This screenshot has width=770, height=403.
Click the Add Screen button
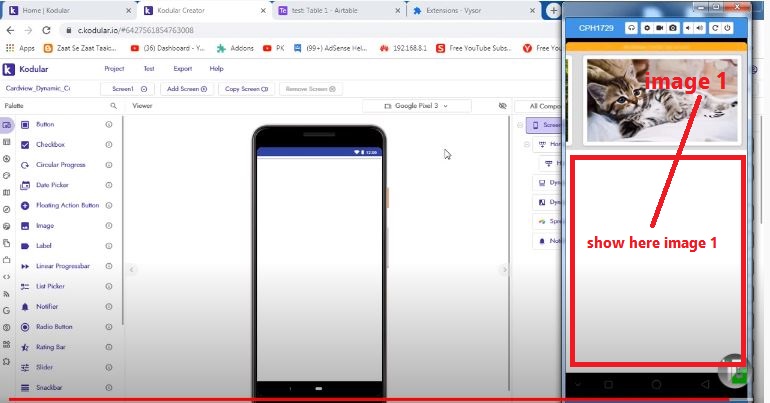tap(187, 89)
